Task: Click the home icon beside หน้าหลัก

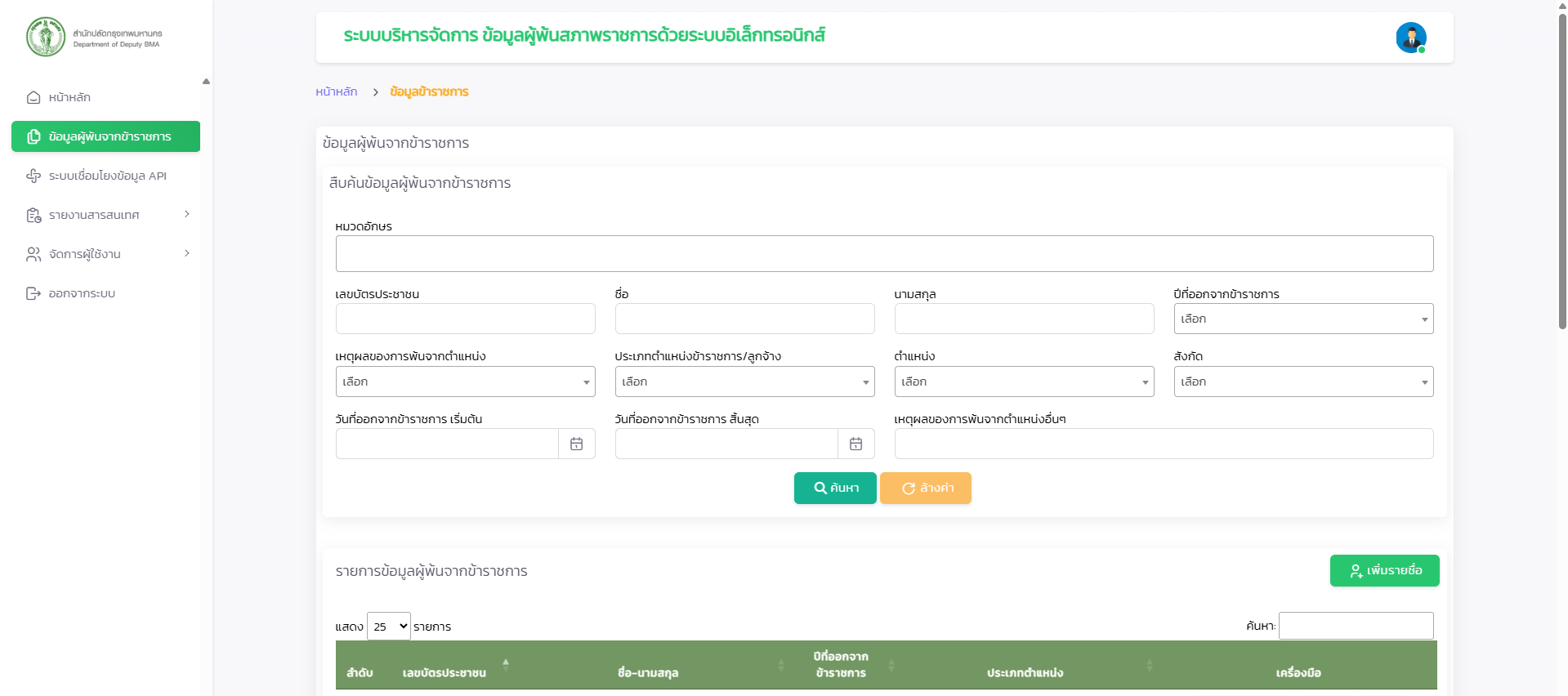Action: [34, 97]
